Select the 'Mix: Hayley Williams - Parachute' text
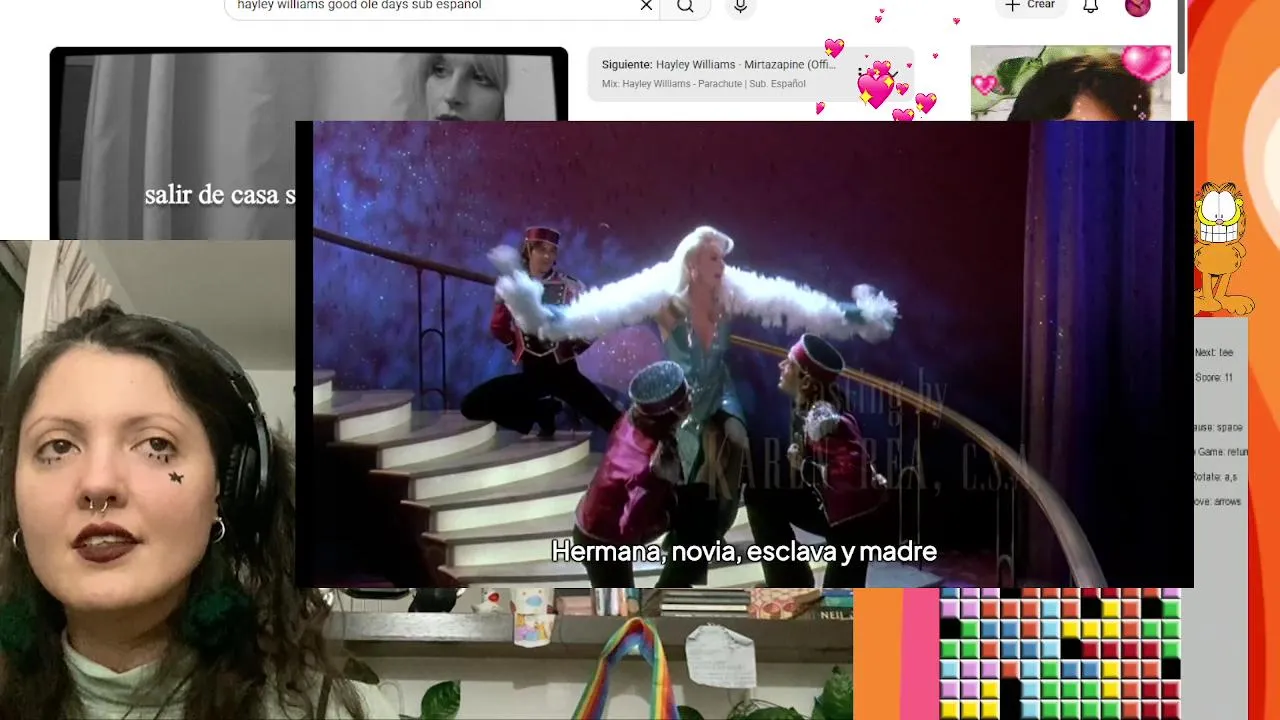Image resolution: width=1280 pixels, height=720 pixels. click(704, 84)
